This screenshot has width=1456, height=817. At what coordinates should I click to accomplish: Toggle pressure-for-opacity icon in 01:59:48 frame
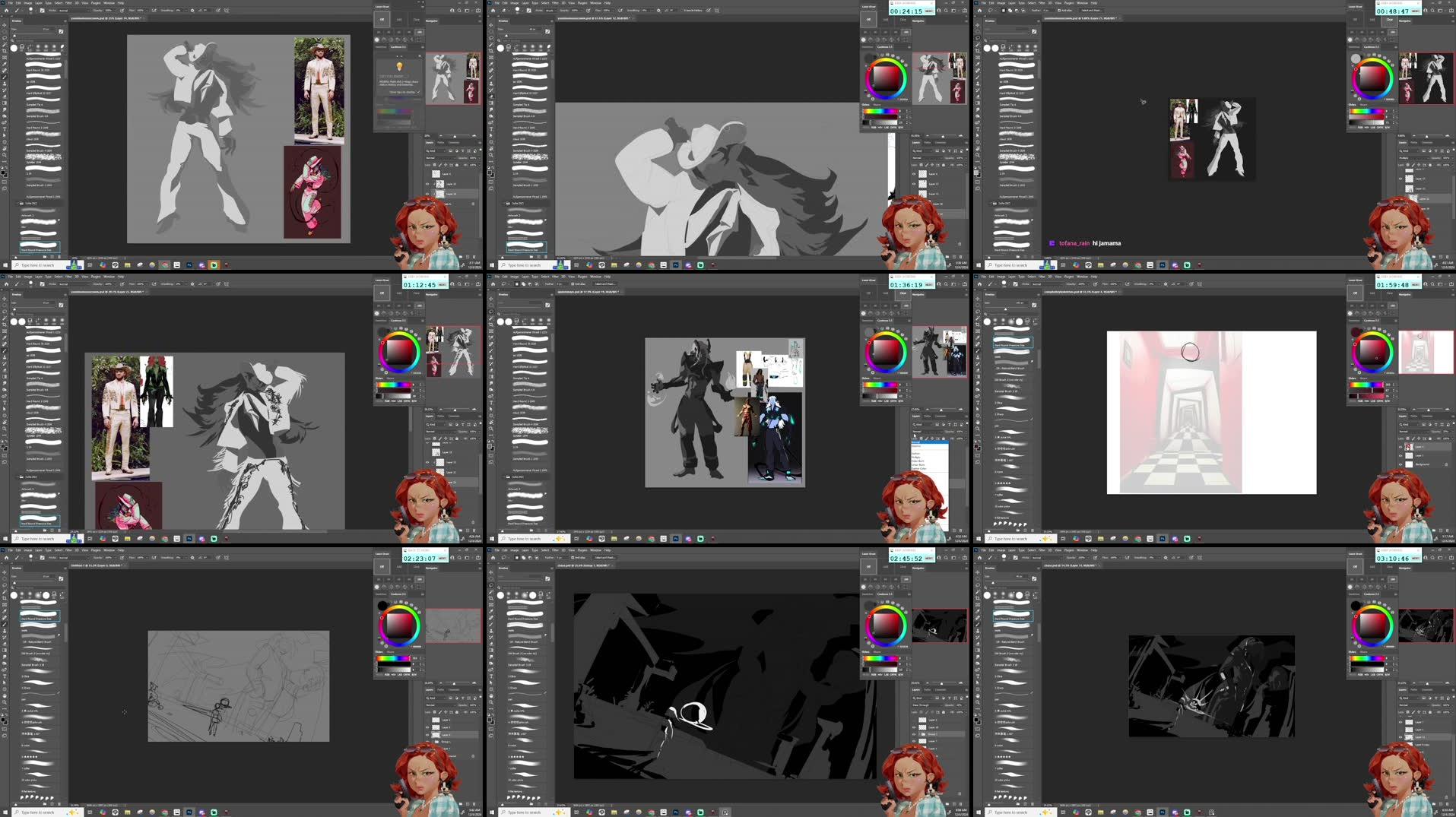click(x=1096, y=284)
